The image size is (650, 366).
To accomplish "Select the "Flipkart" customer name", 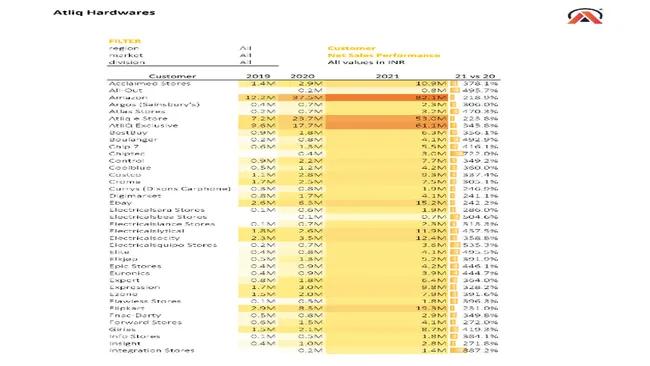I will (127, 309).
